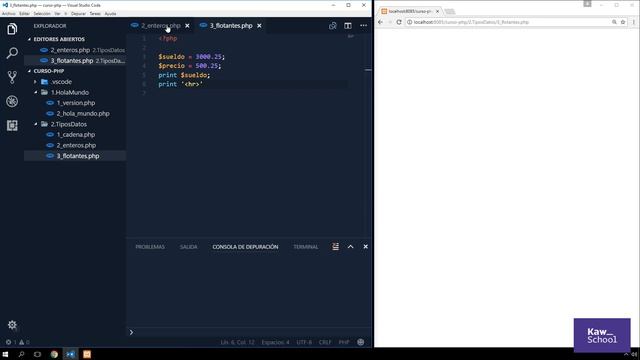Viewport: 640px width, 360px height.
Task: Switch to the SALIDA panel tab
Action: coord(189,247)
